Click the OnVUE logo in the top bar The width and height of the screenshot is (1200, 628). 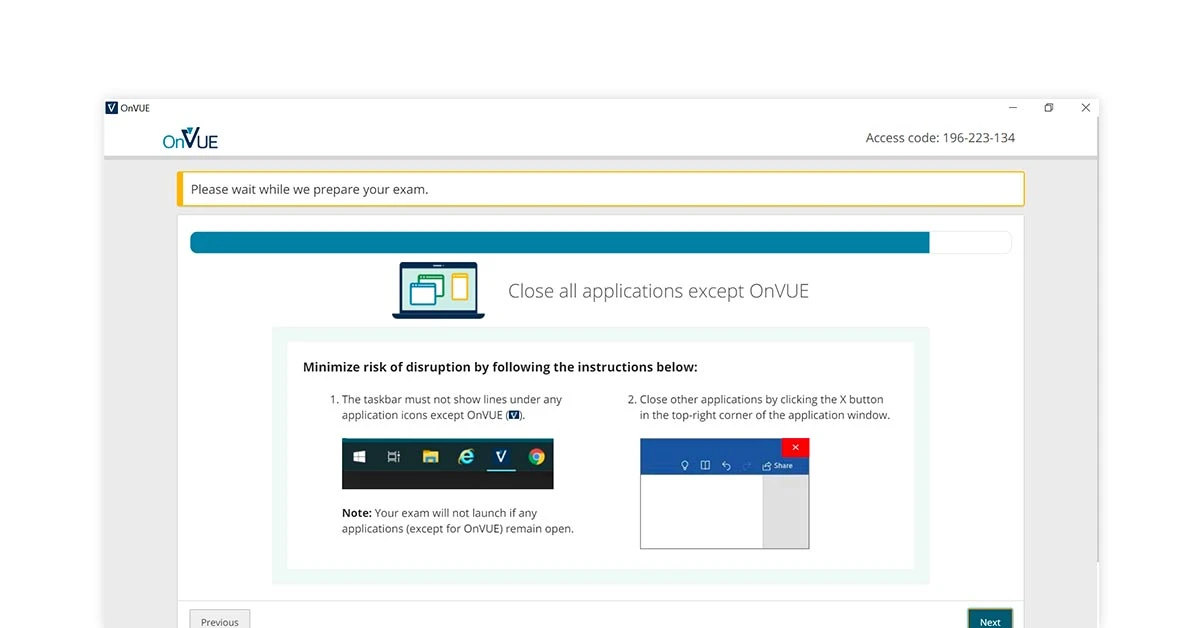189,137
